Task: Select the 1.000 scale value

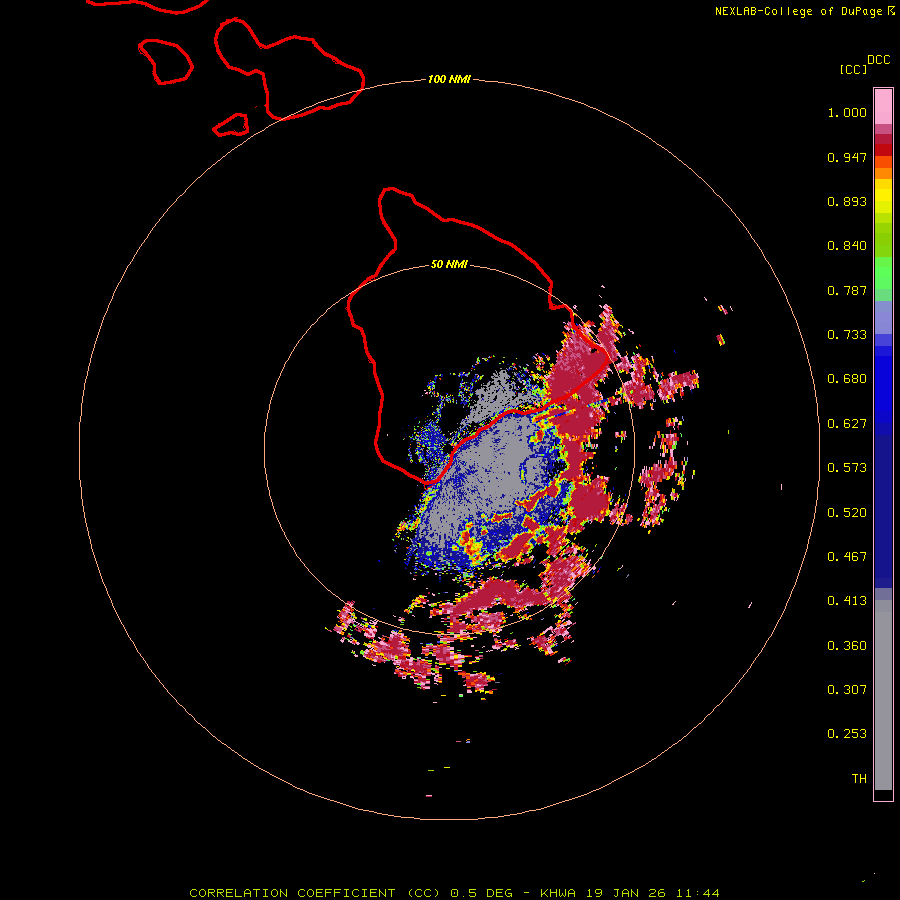Action: pos(847,112)
